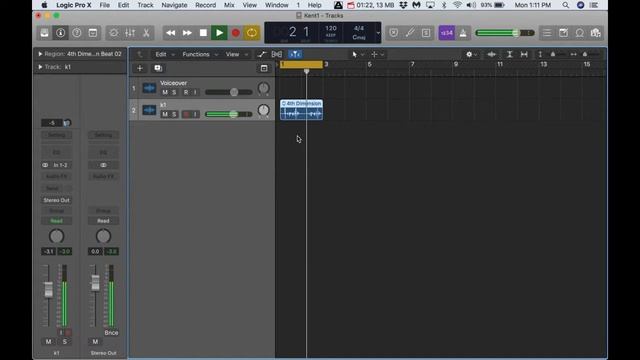Toggle the Solo S button in toolbar
The width and height of the screenshot is (640, 360).
pos(426,33)
